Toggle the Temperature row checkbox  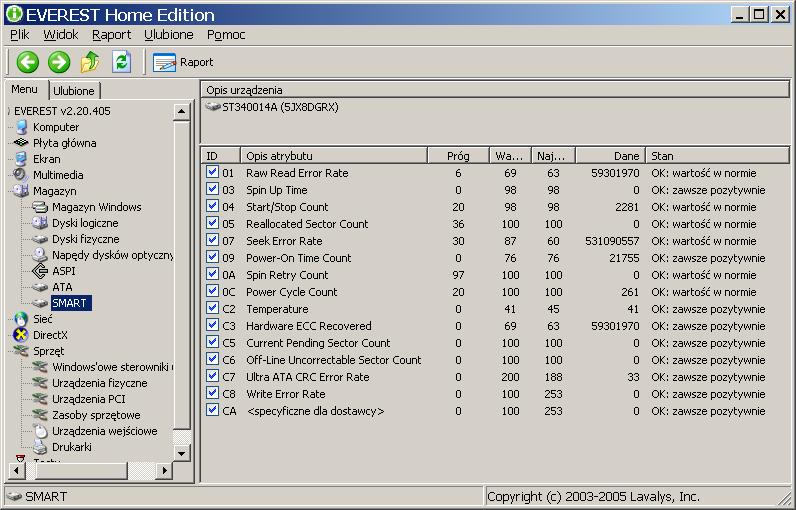tap(212, 308)
